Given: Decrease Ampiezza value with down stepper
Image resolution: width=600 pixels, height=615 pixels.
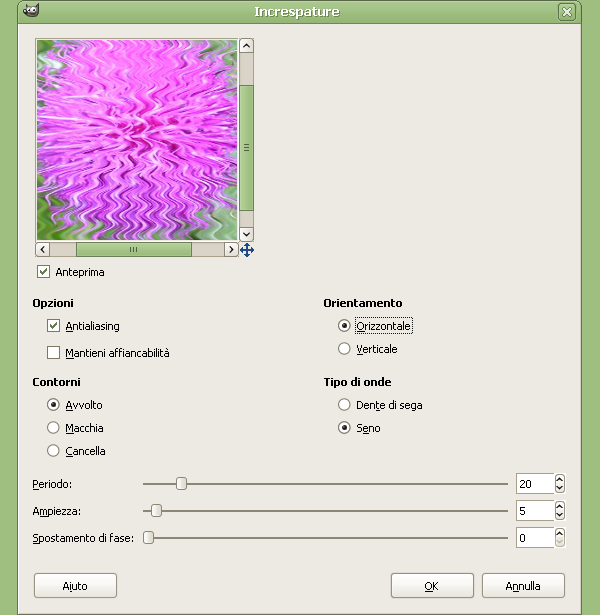Looking at the screenshot, I should click(560, 516).
